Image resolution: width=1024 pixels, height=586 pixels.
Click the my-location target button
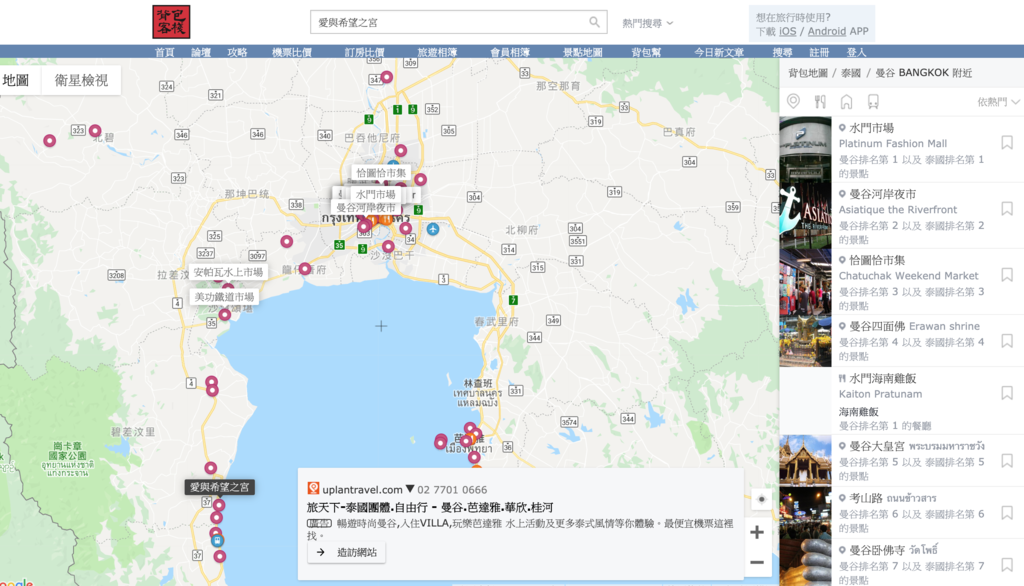coord(761,500)
